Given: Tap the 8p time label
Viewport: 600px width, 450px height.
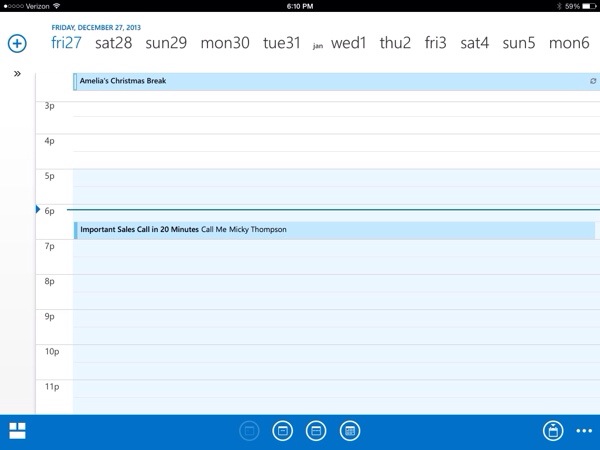Looking at the screenshot, I should click(49, 281).
